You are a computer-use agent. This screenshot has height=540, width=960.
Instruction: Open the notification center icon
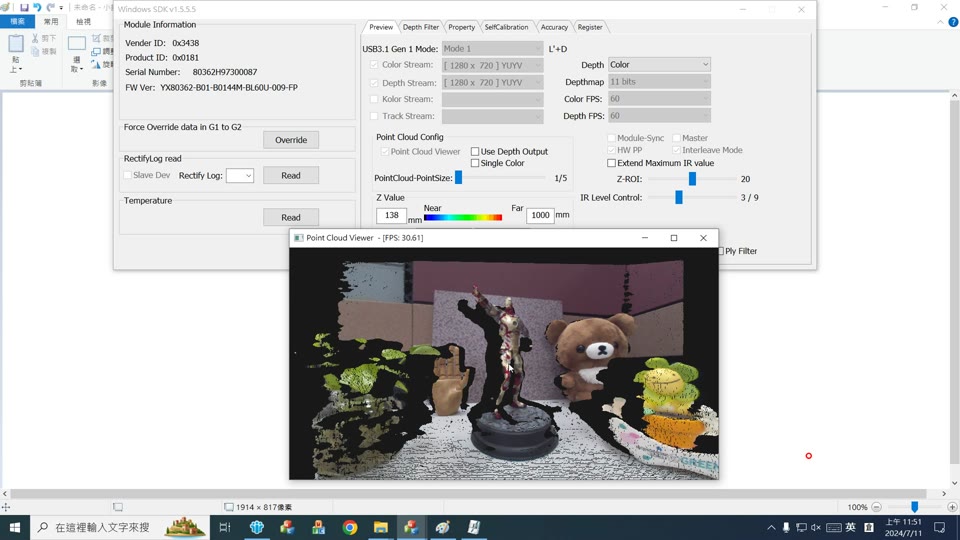[940, 527]
